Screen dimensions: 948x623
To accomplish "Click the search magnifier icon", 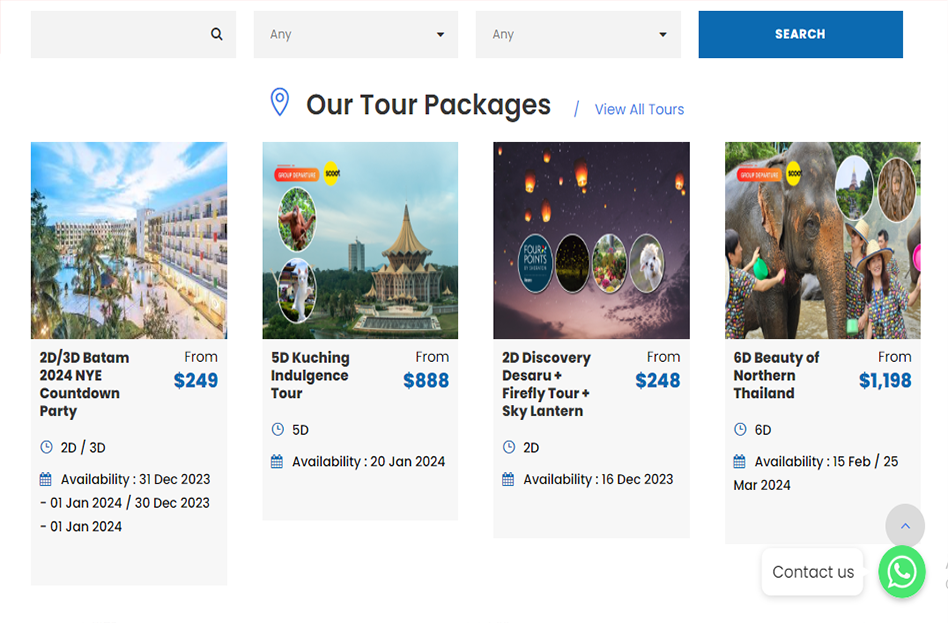I will click(216, 34).
